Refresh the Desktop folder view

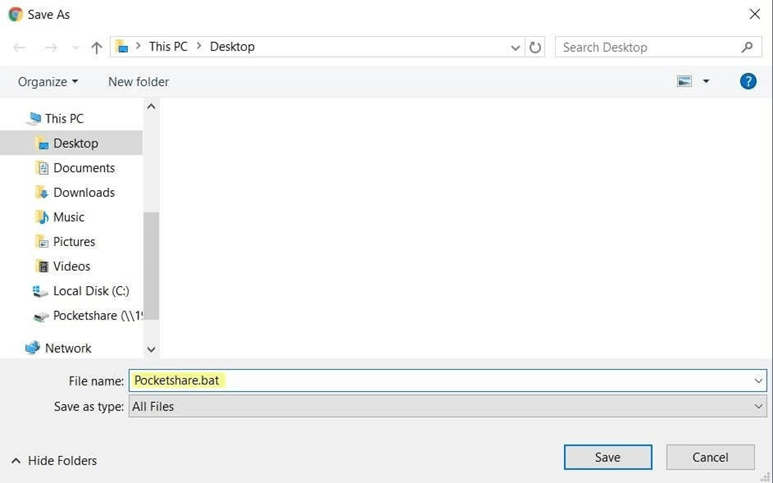535,47
